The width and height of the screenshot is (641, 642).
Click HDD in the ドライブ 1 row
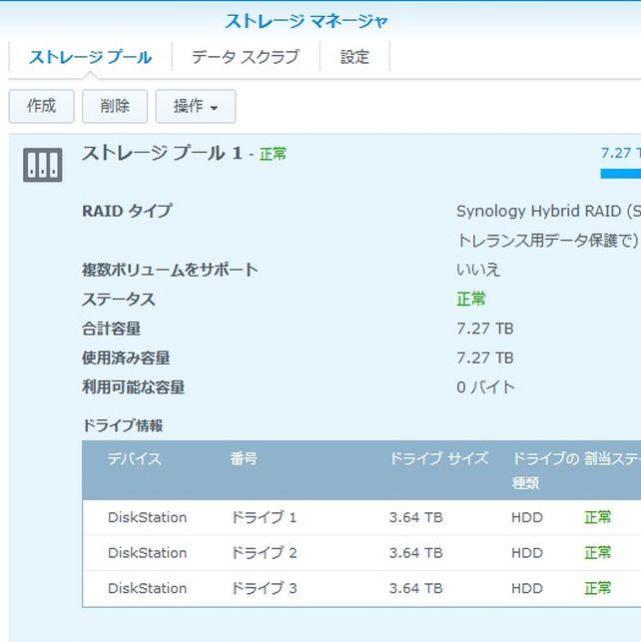tap(527, 518)
